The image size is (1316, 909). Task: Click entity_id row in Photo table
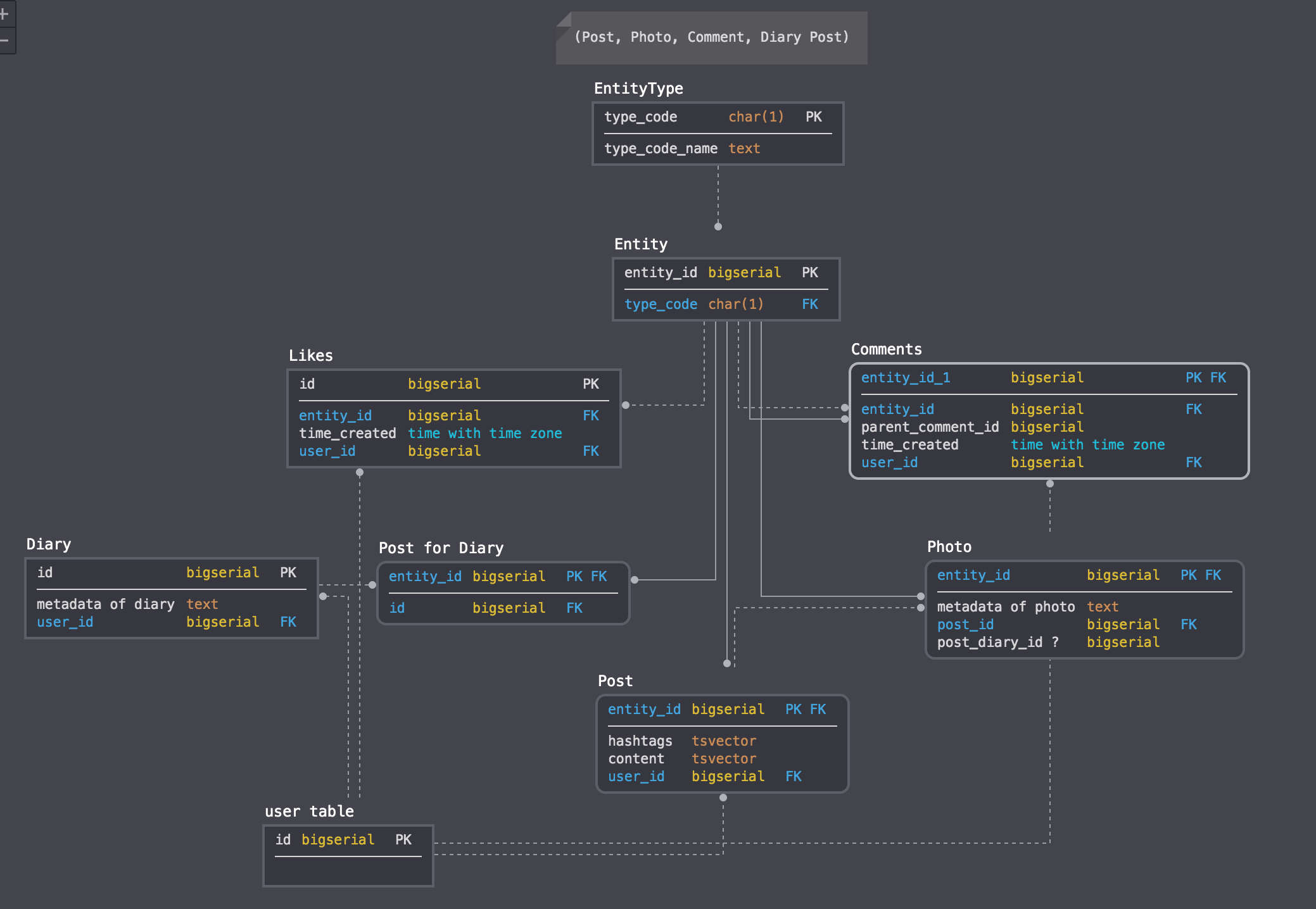coord(1084,575)
